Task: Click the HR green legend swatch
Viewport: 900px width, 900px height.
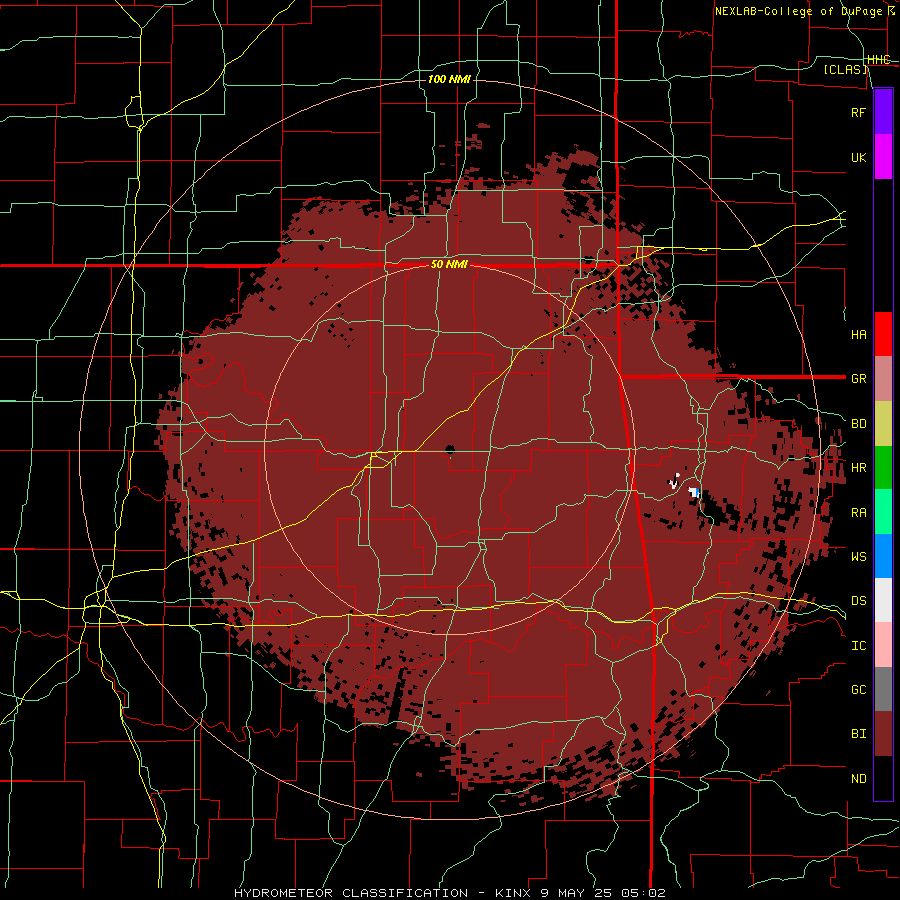Action: coord(883,468)
